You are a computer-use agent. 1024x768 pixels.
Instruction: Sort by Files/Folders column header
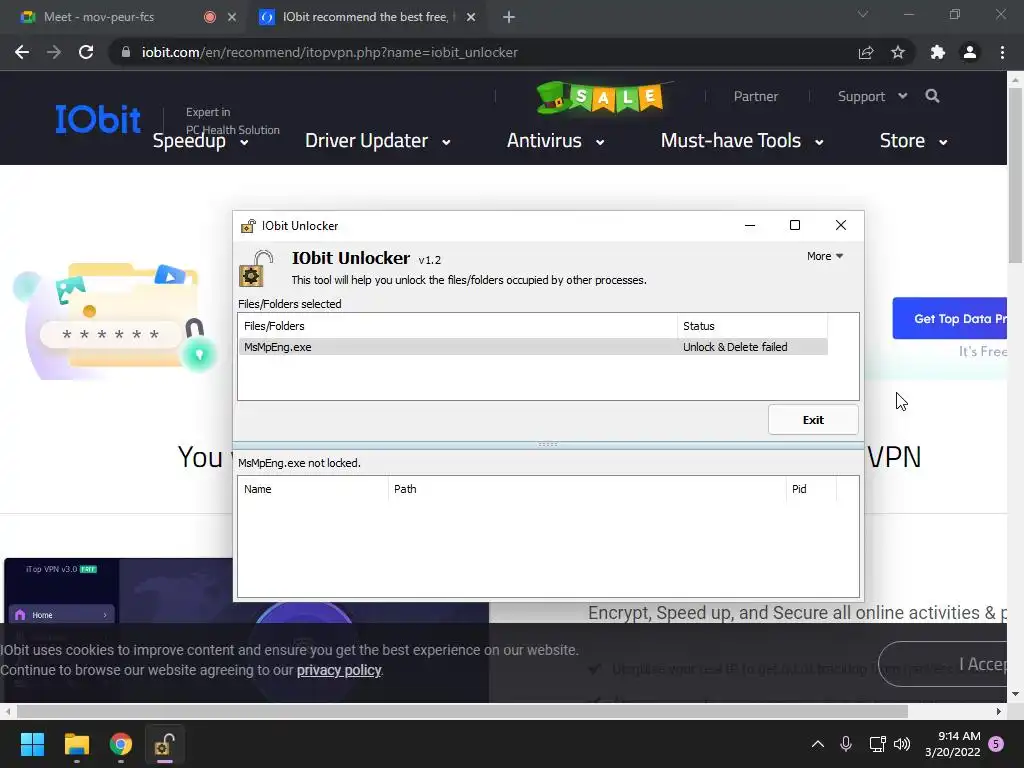click(x=458, y=326)
